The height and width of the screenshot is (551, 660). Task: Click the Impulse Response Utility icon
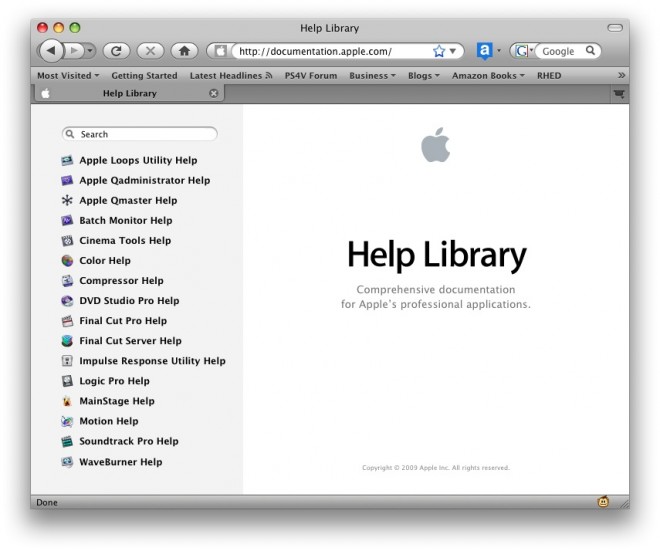tap(67, 361)
